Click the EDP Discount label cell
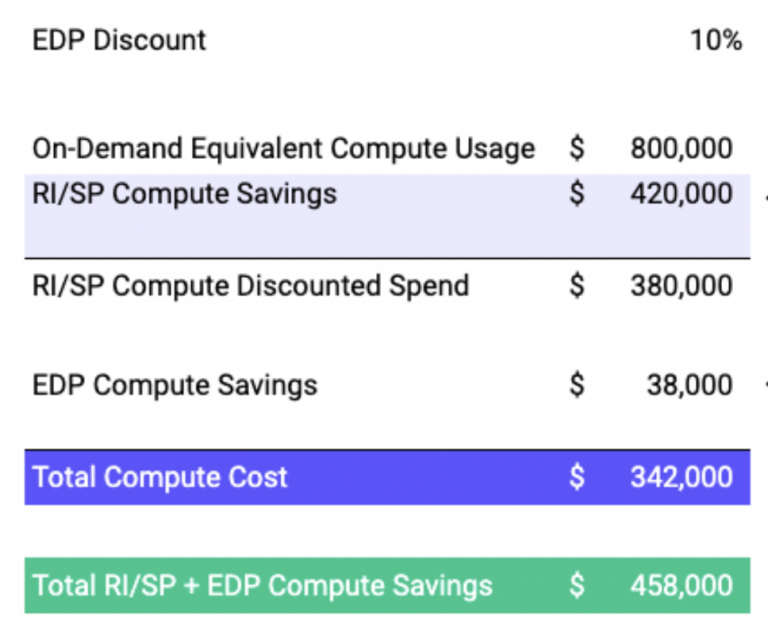768x632 pixels. pyautogui.click(x=119, y=41)
